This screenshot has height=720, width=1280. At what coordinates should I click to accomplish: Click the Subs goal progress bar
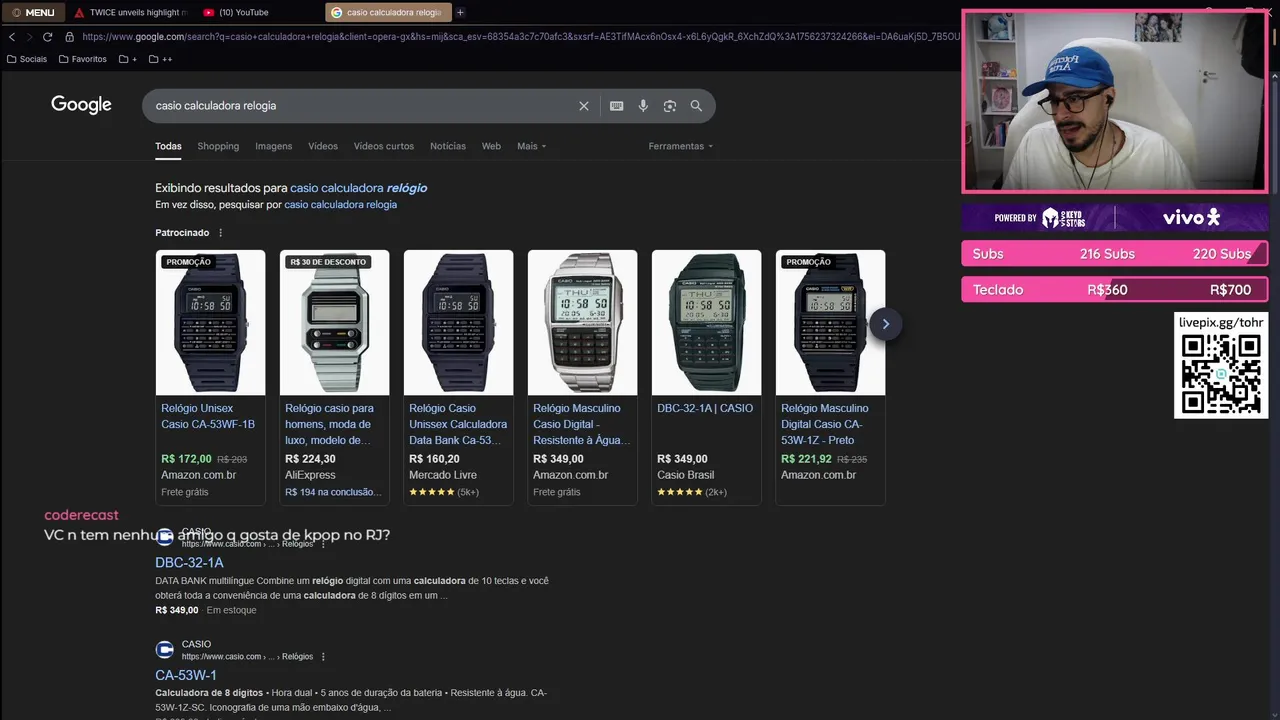click(x=1114, y=254)
